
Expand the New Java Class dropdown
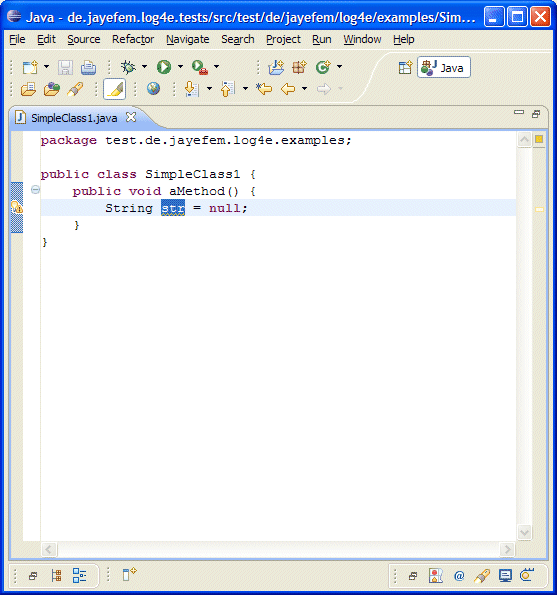(x=339, y=67)
